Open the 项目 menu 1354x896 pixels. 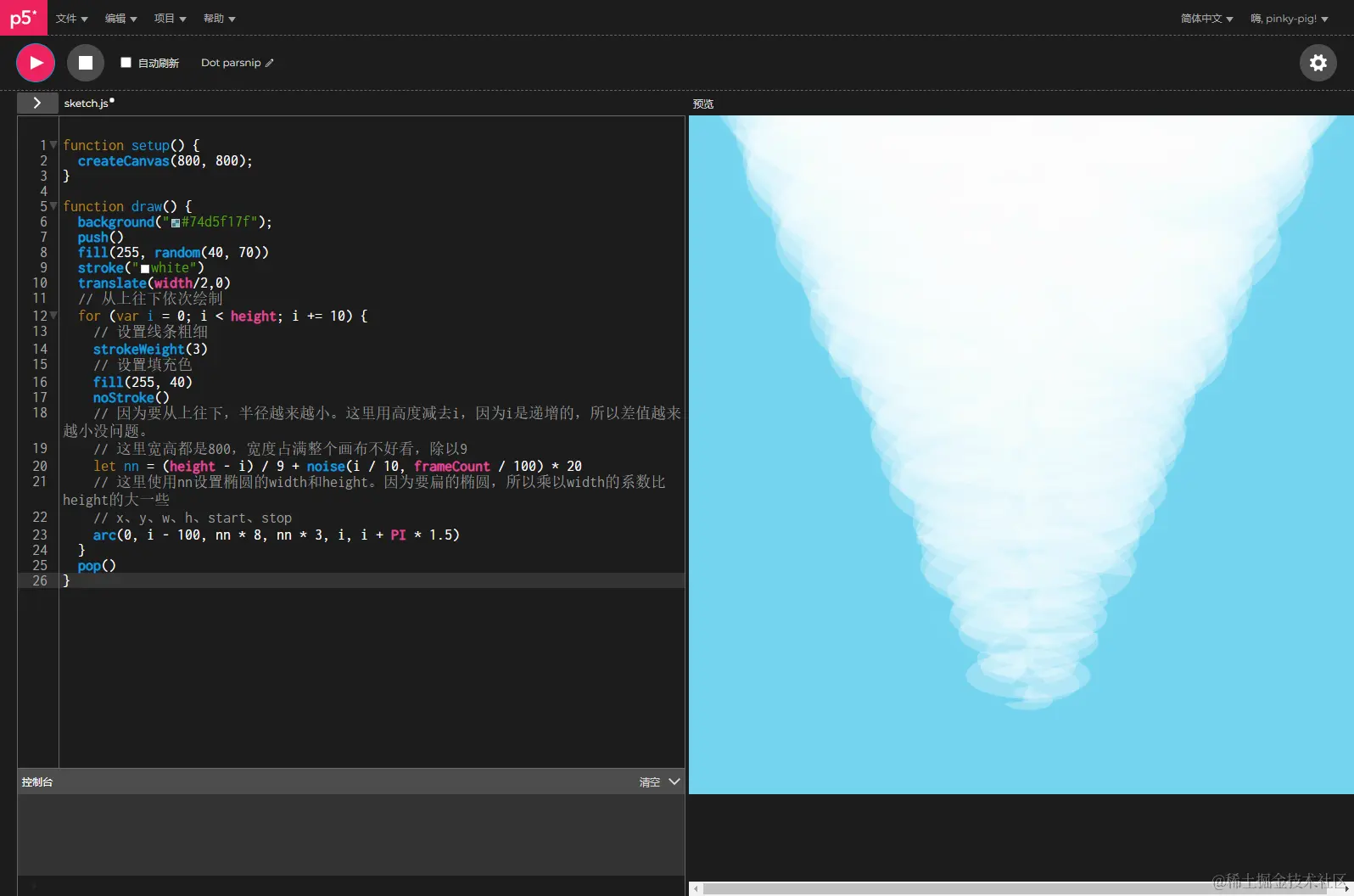coord(171,18)
